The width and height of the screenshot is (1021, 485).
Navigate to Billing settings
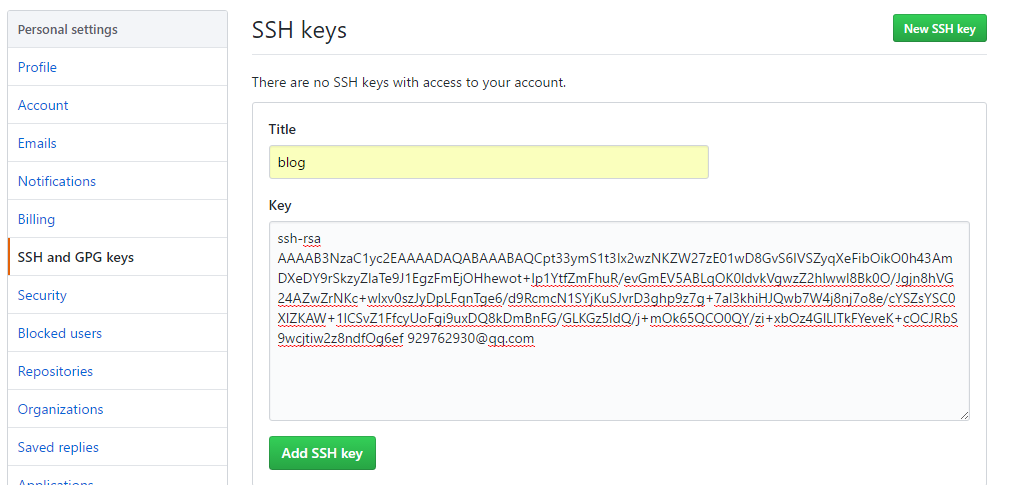[36, 219]
